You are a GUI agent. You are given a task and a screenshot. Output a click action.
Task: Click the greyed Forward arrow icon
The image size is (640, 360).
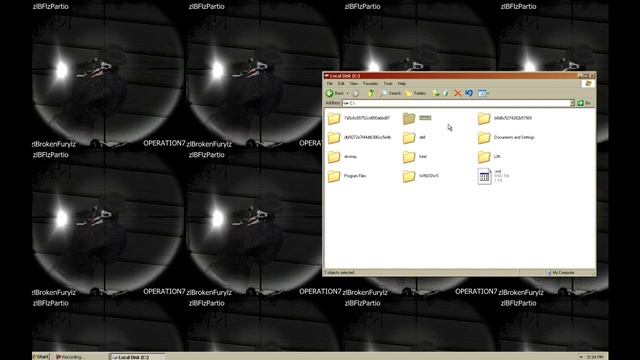[x=355, y=93]
